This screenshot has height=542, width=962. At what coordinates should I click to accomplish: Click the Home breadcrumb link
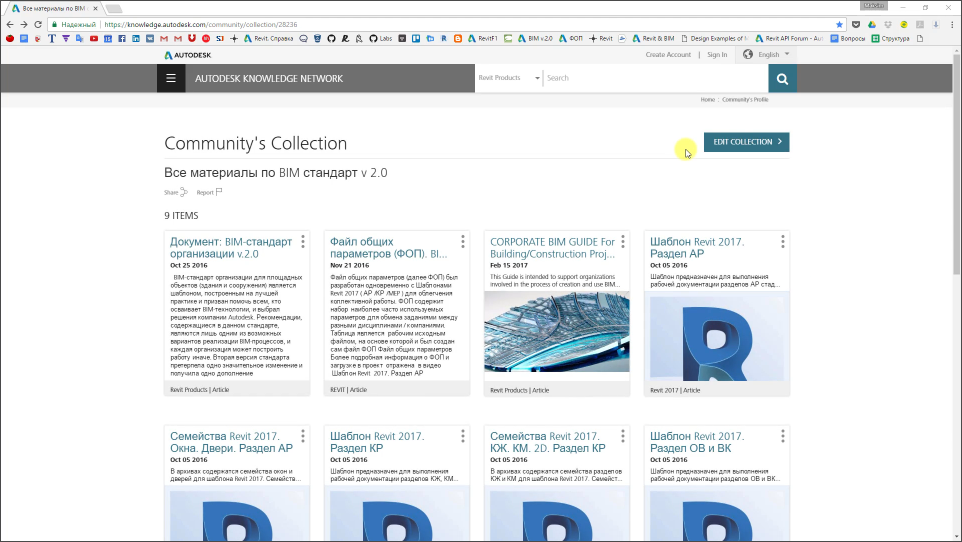[707, 99]
